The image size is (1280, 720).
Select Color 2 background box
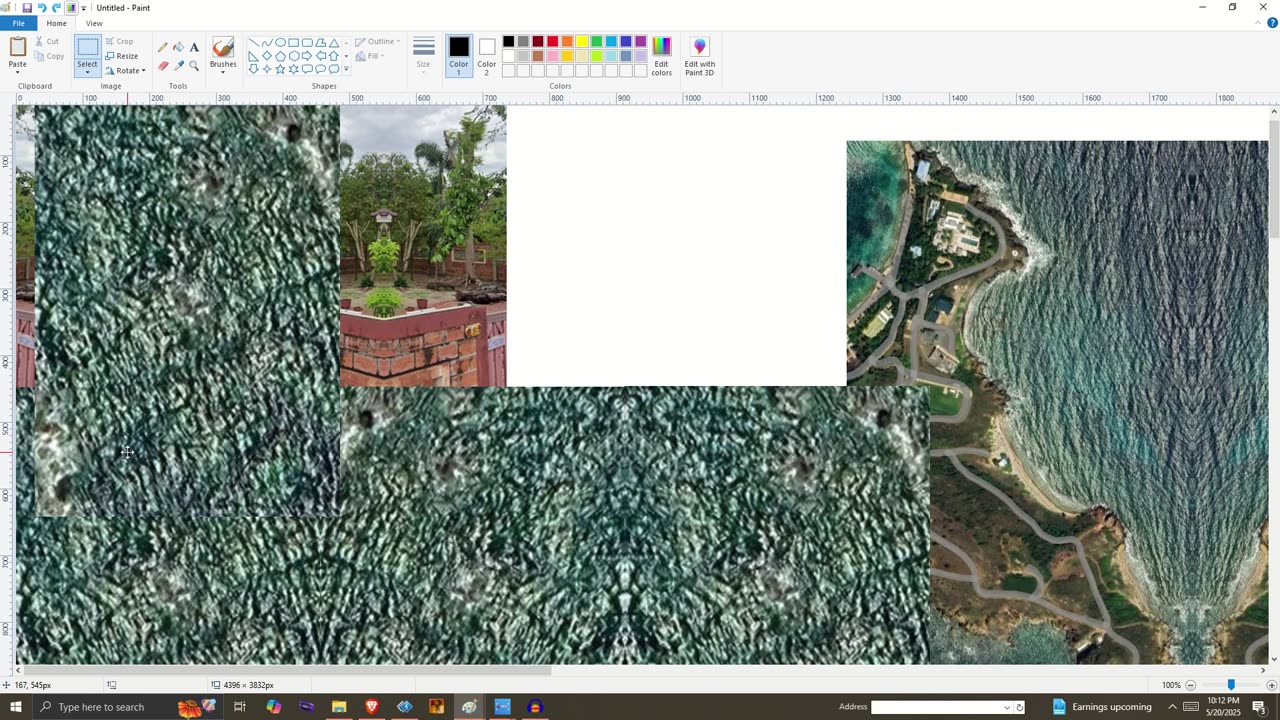(487, 56)
